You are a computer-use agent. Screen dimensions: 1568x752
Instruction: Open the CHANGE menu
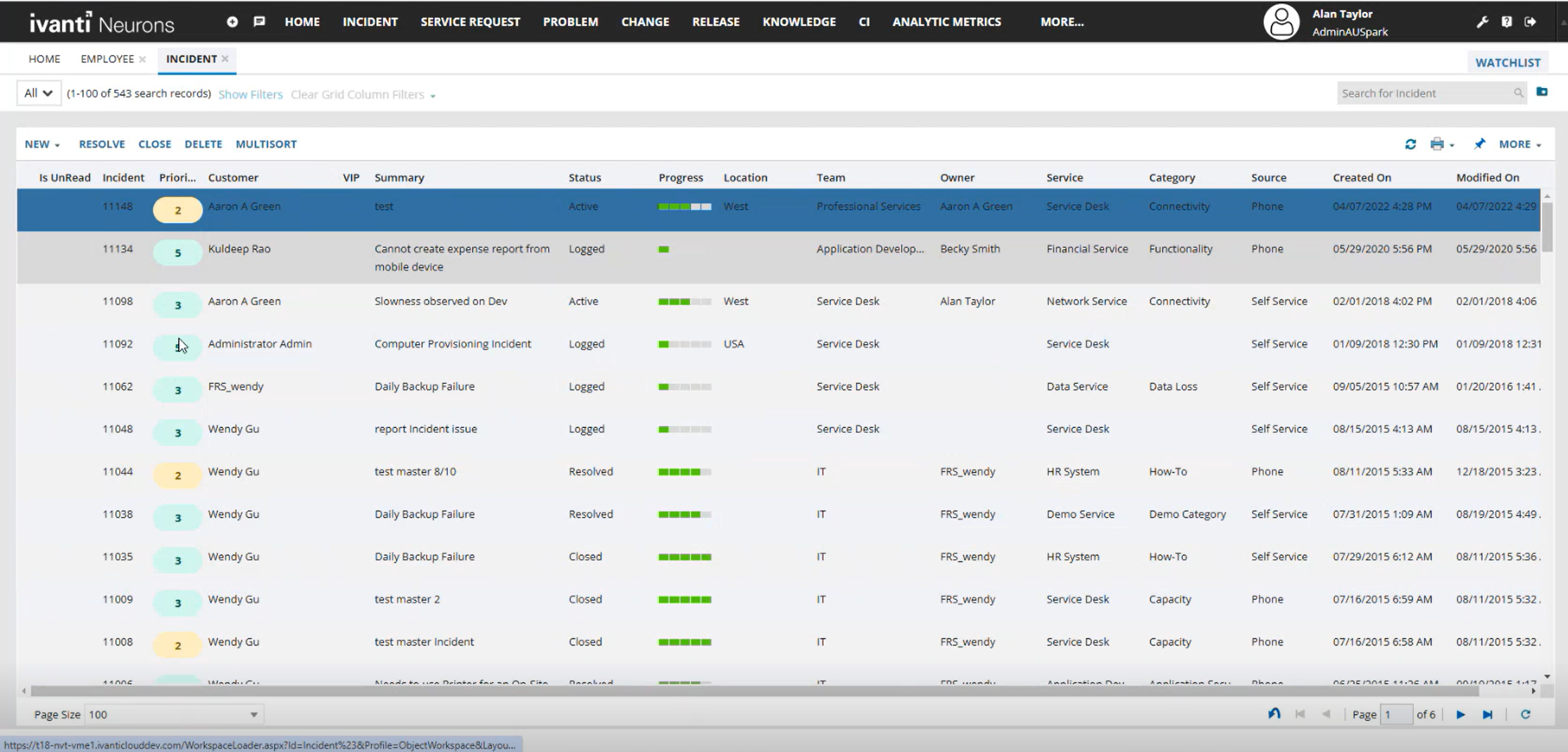(x=645, y=22)
